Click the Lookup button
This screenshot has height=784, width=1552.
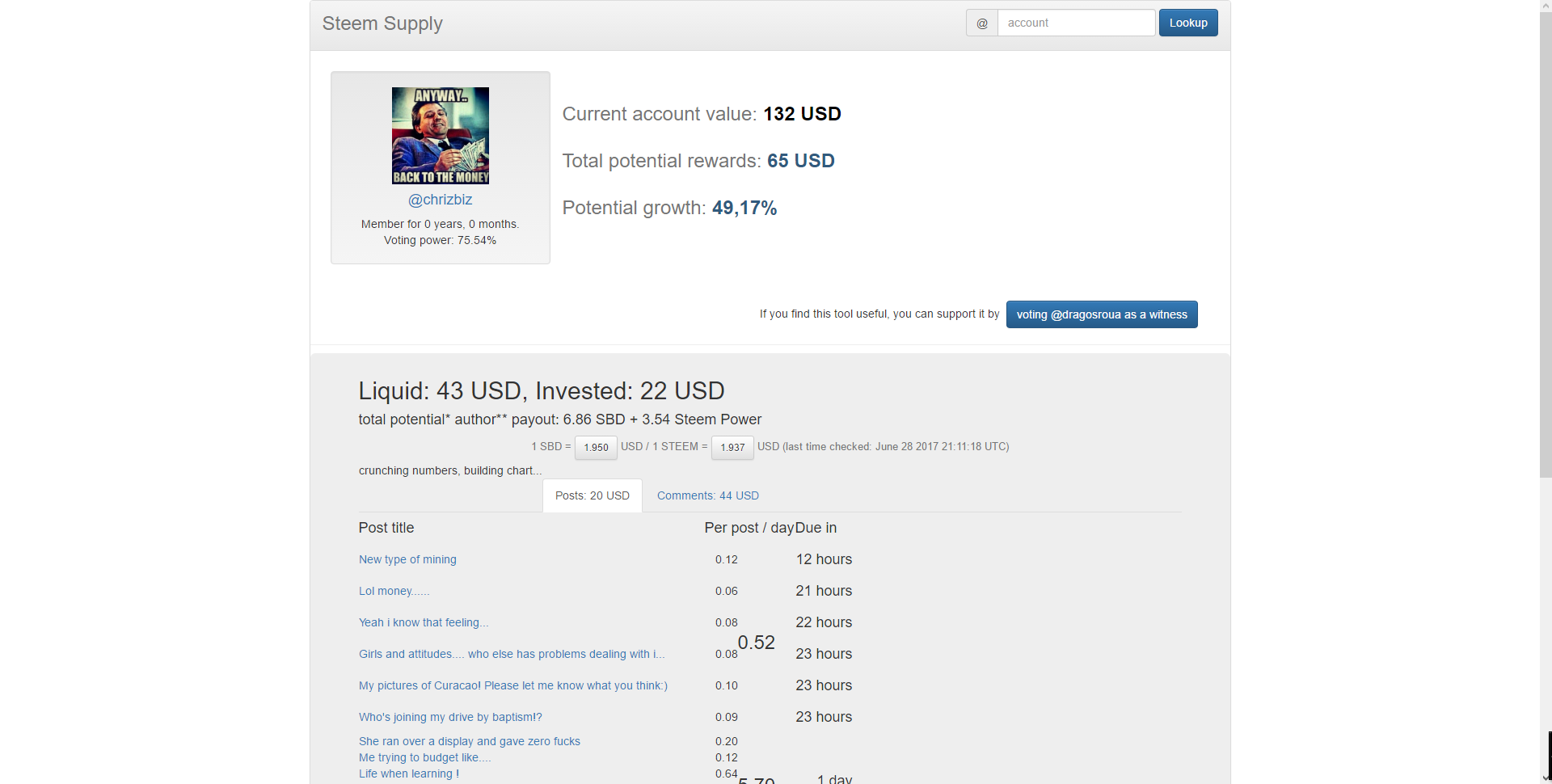tap(1188, 23)
